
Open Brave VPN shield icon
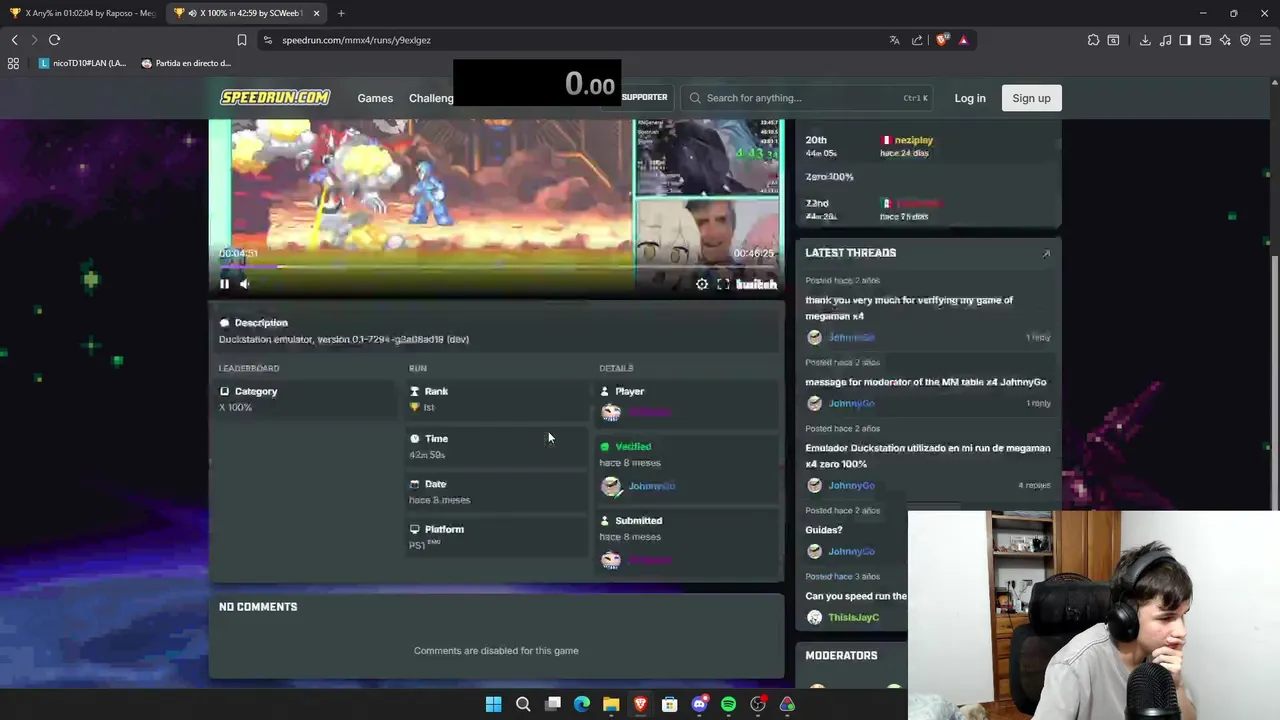[1245, 40]
